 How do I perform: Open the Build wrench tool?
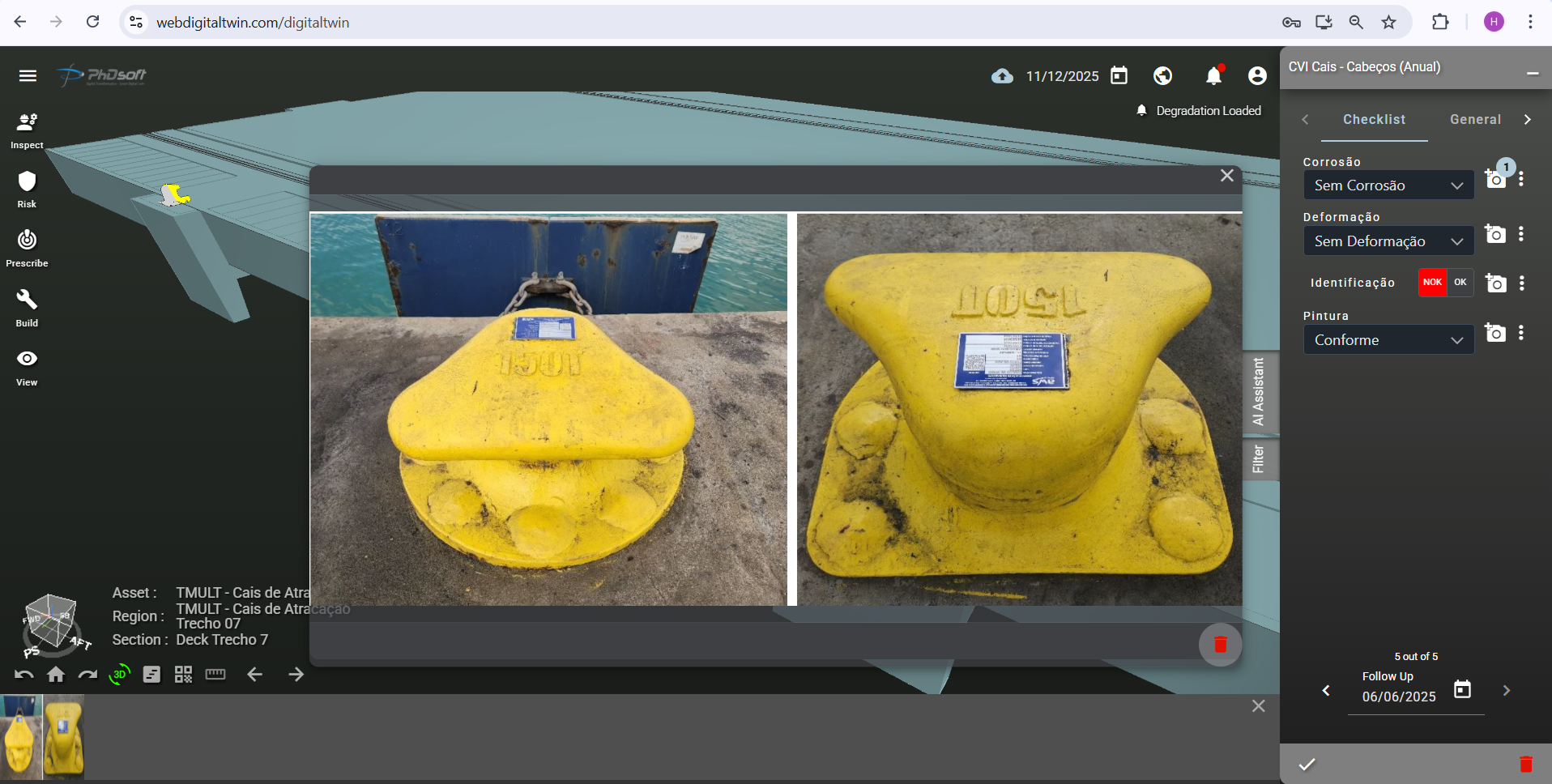click(x=27, y=309)
